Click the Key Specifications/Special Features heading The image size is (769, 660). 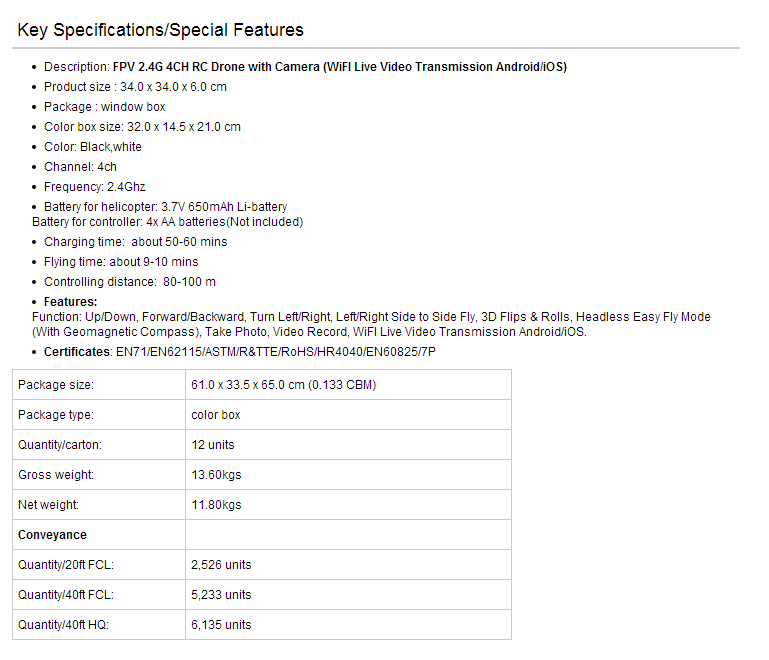coord(160,30)
